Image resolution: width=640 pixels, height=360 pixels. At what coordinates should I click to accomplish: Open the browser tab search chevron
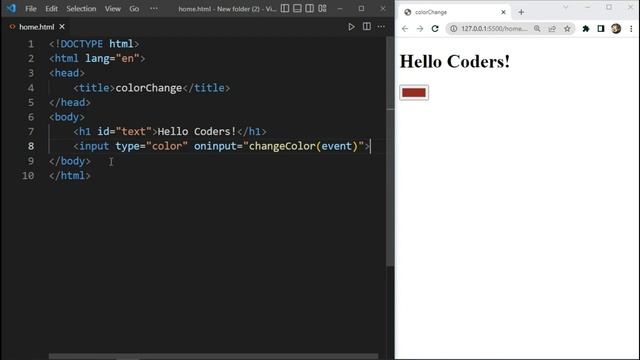[565, 7]
